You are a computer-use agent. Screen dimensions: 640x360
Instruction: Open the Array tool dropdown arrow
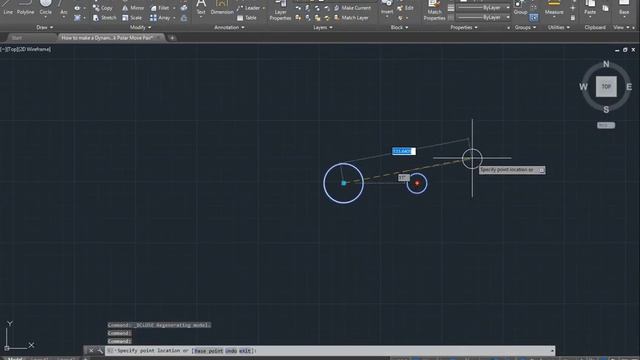tap(174, 18)
